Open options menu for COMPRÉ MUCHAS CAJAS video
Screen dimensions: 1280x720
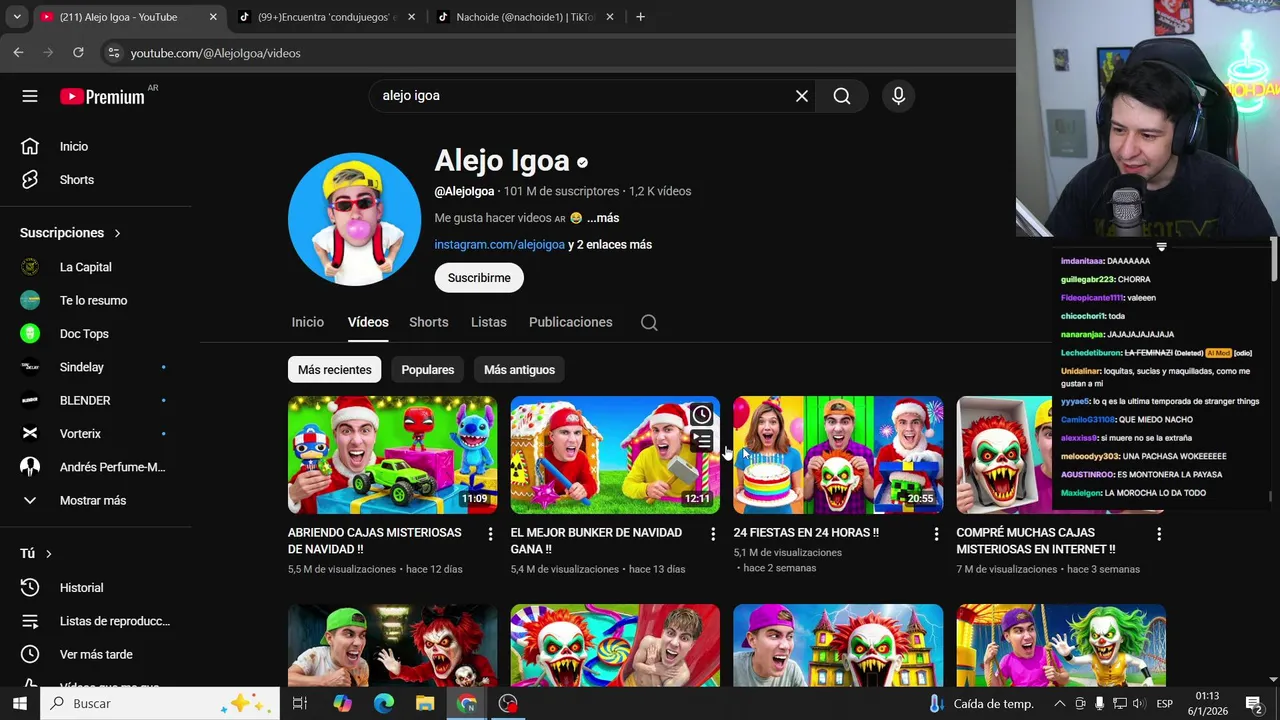coord(1159,535)
